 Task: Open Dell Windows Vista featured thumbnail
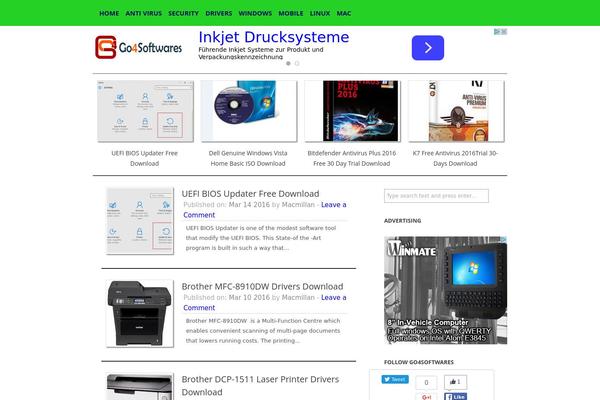249,111
